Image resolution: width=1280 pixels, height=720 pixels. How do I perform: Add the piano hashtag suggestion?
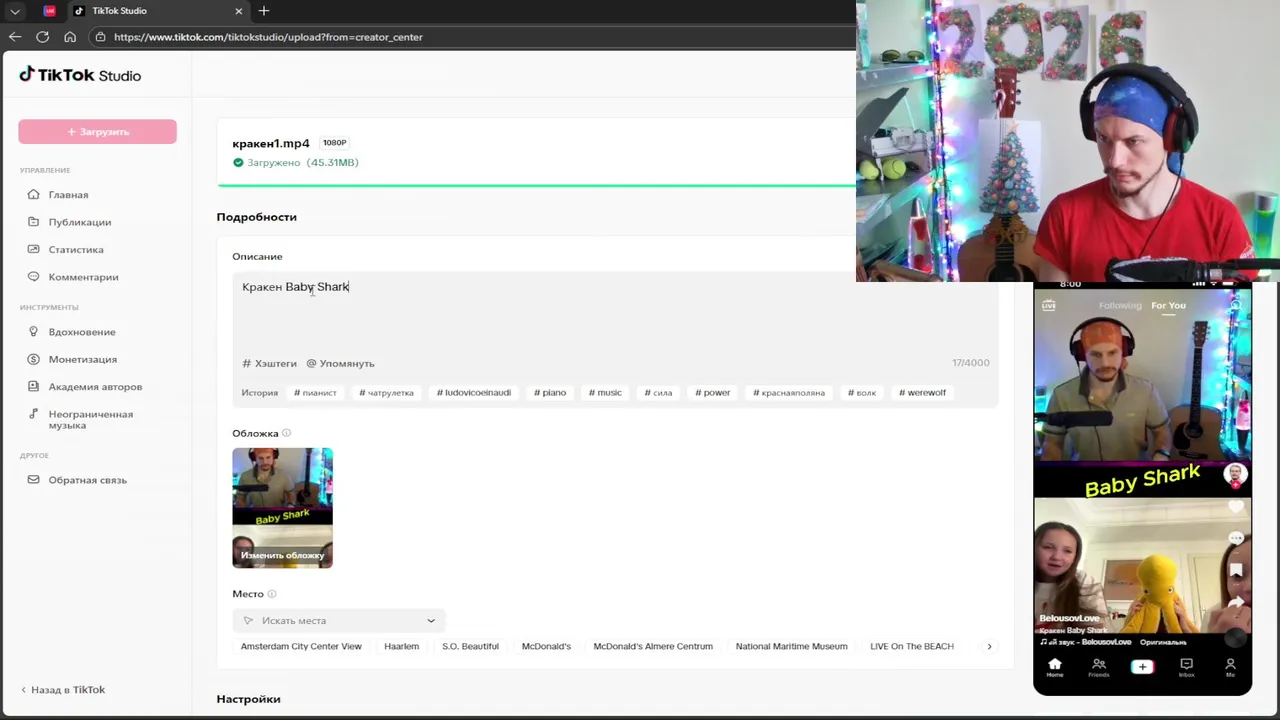pos(550,393)
